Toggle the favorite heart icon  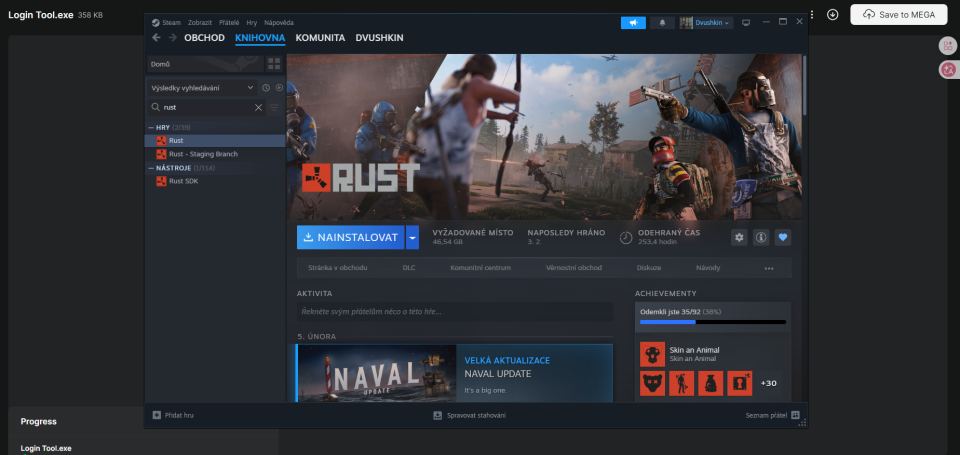pyautogui.click(x=782, y=238)
